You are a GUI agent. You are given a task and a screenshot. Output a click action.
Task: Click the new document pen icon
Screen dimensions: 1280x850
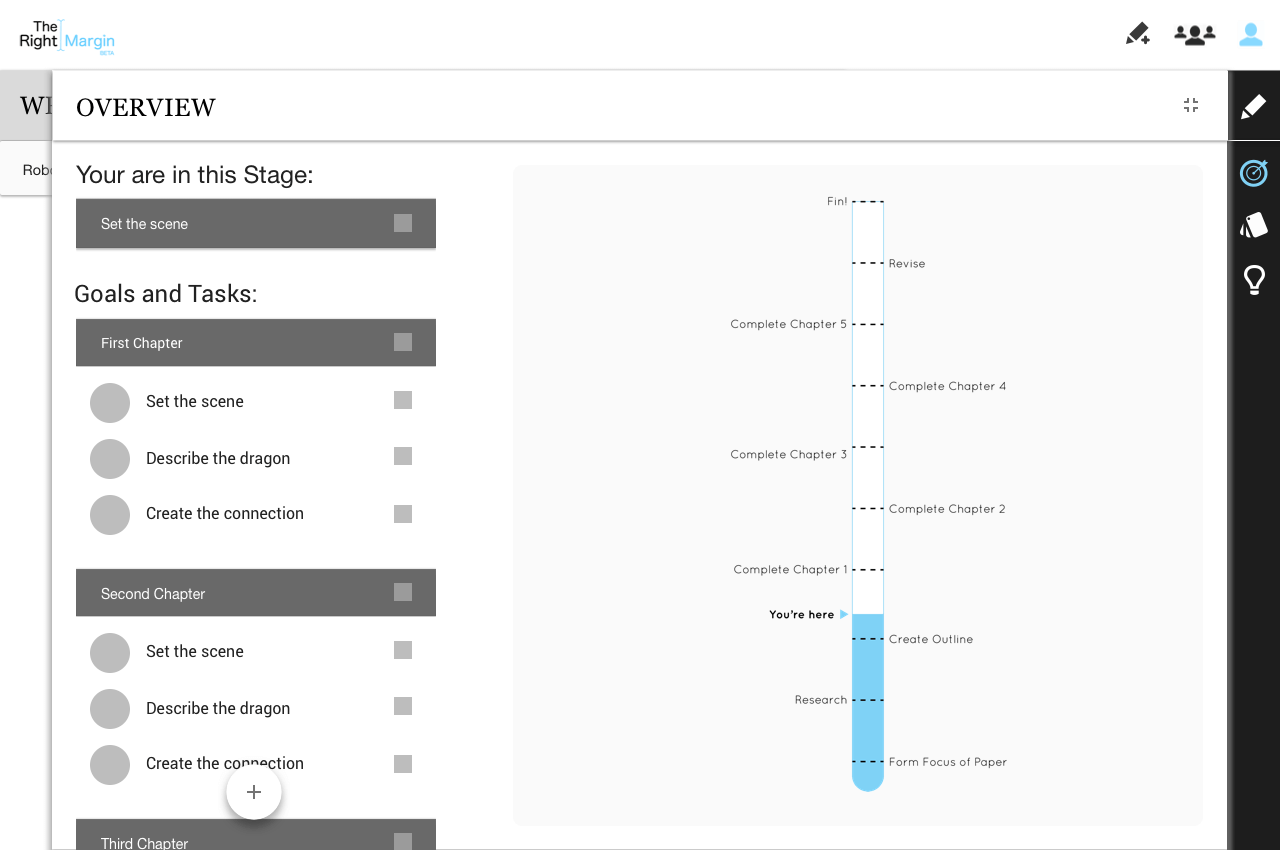(1137, 35)
